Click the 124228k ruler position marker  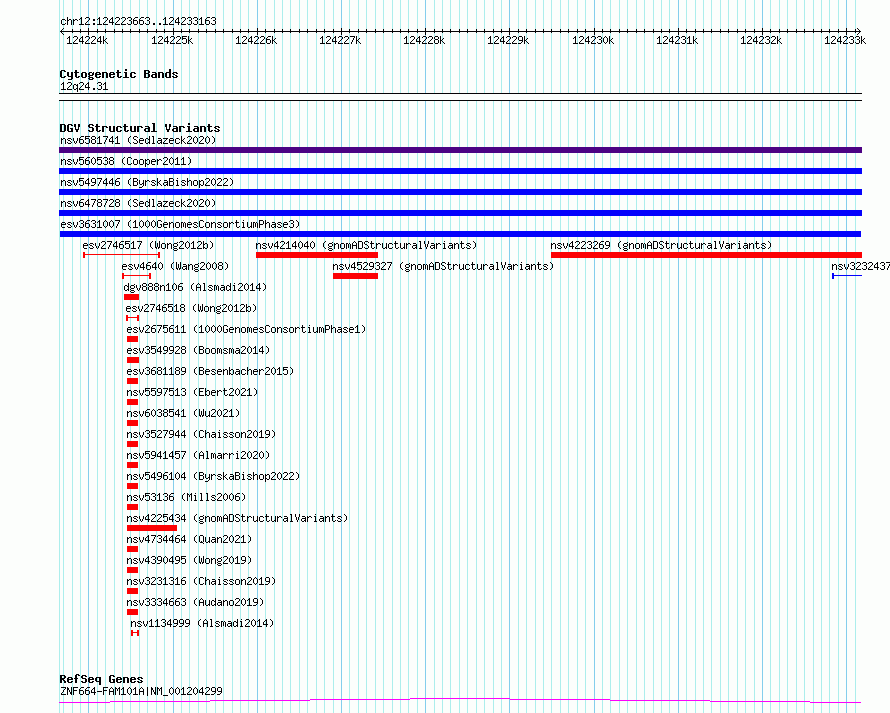pyautogui.click(x=424, y=40)
